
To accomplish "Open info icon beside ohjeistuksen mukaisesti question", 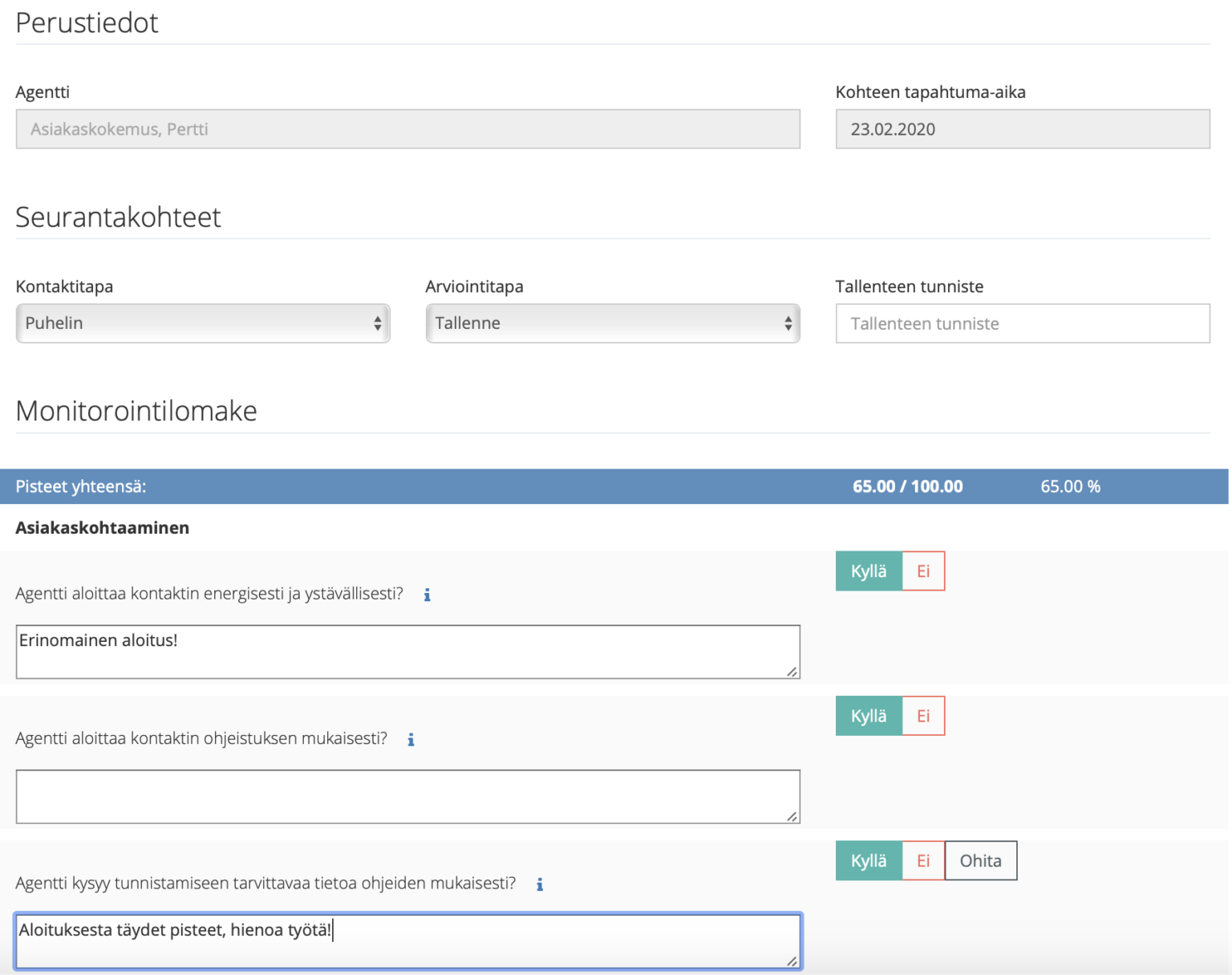I will click(411, 739).
